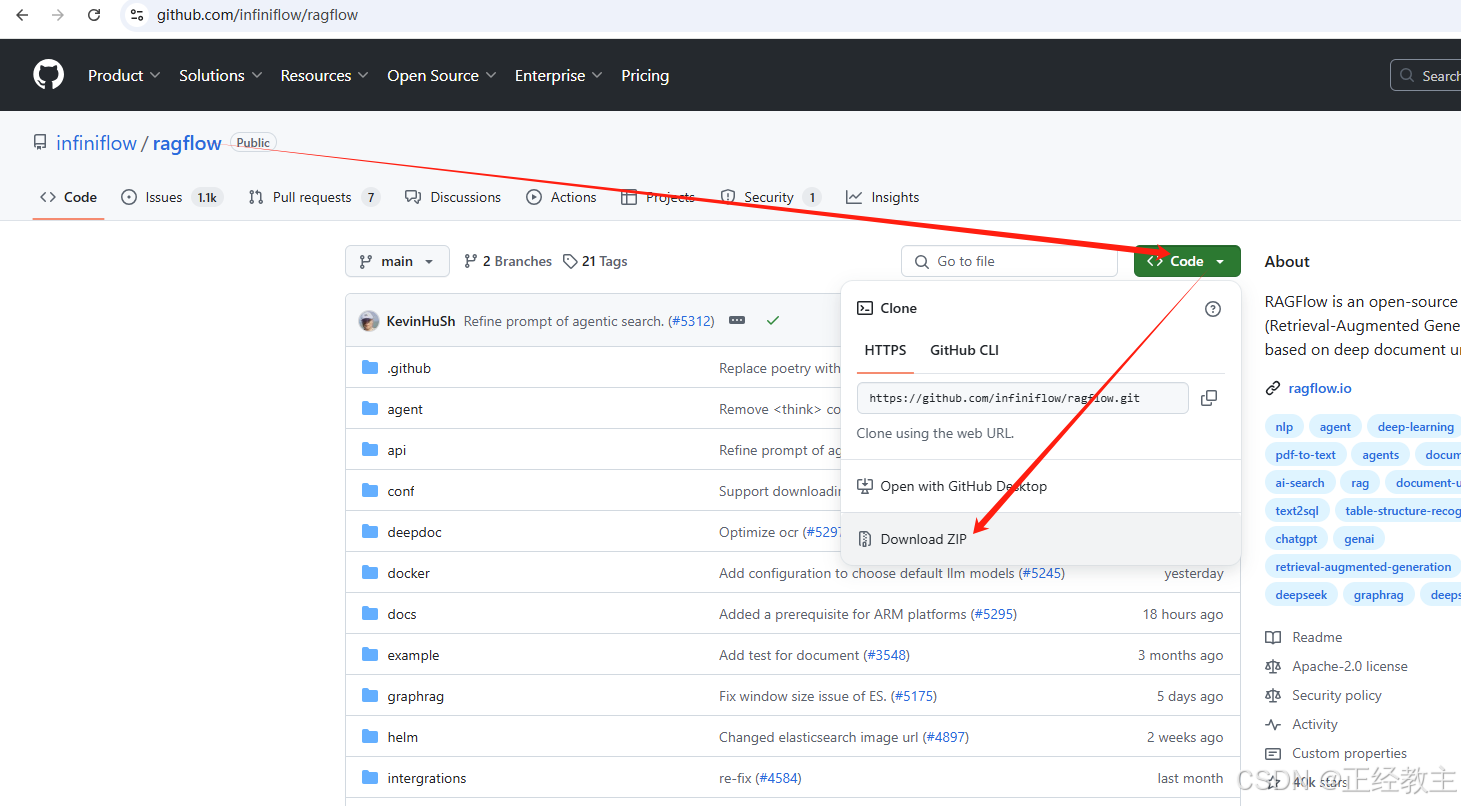This screenshot has height=806, width=1461.
Task: Choose Download ZIP from the Code menu
Action: [x=1041, y=539]
